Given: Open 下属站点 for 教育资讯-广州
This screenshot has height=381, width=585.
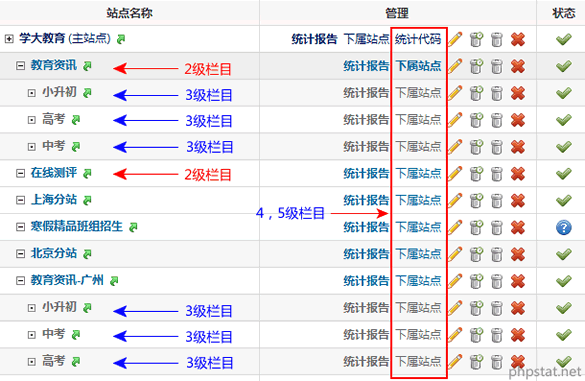Looking at the screenshot, I should pos(418,281).
